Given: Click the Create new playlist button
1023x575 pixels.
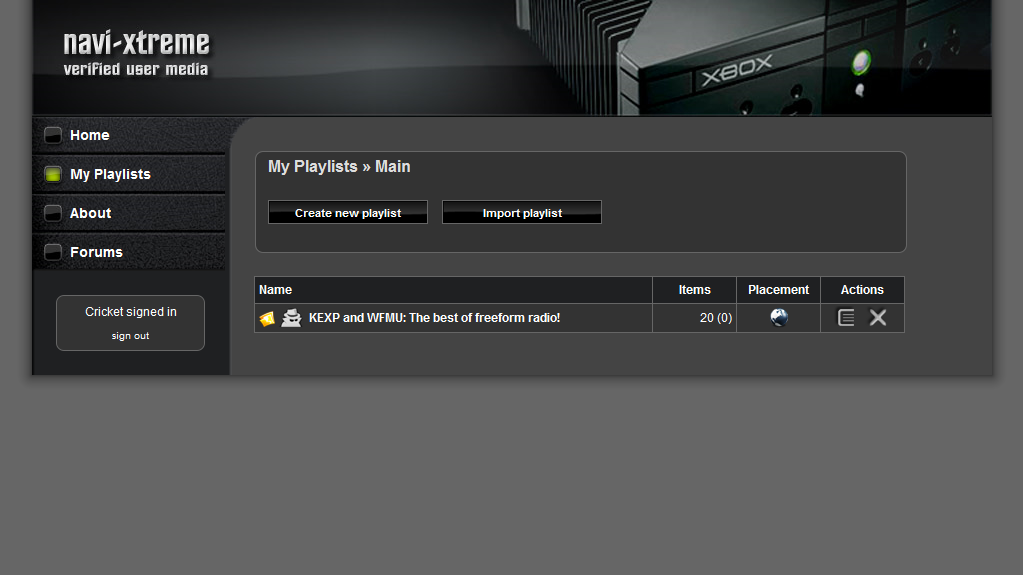Looking at the screenshot, I should 348,212.
